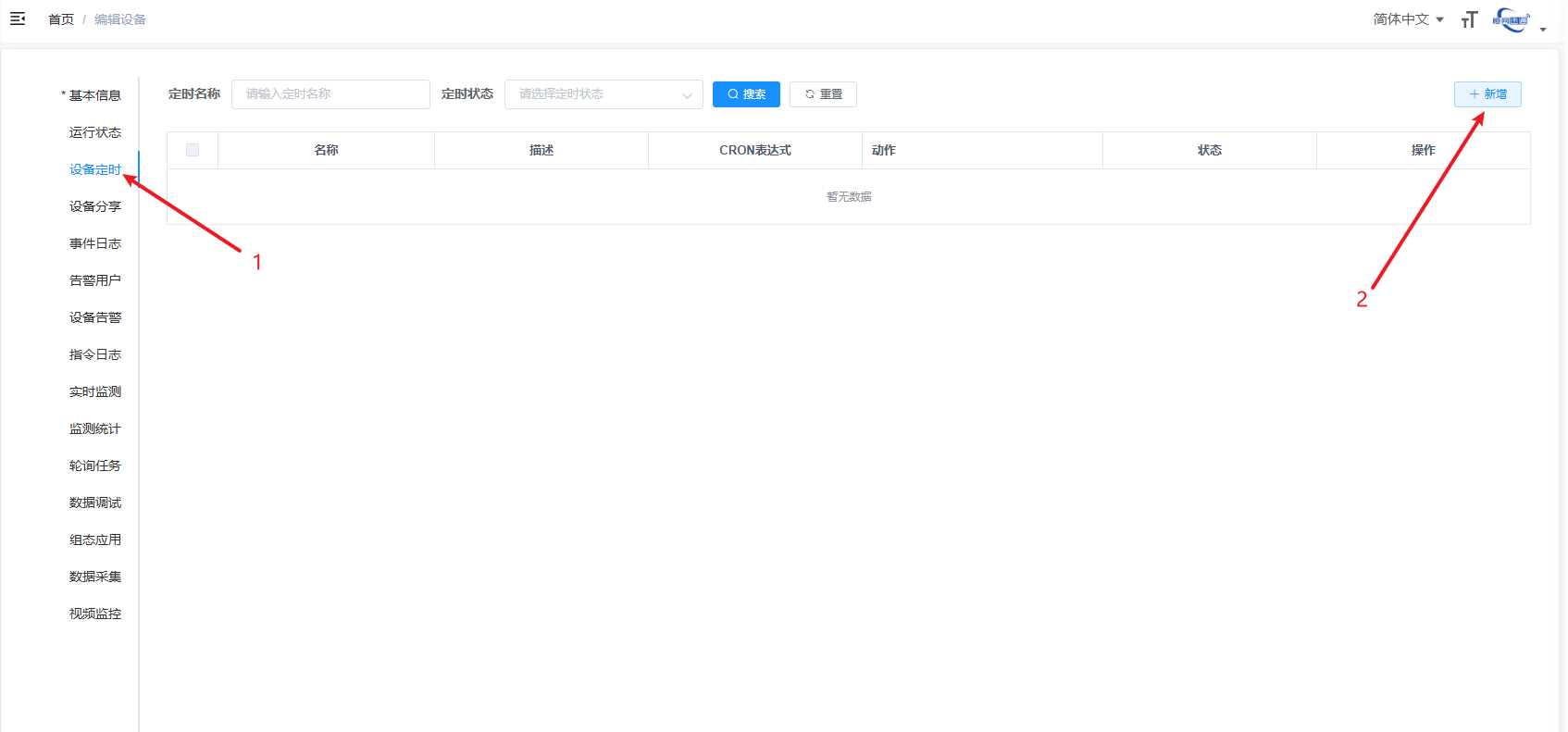Screen dimensions: 1568x732
Task: Click the font size adjustment icon
Action: 1469,19
